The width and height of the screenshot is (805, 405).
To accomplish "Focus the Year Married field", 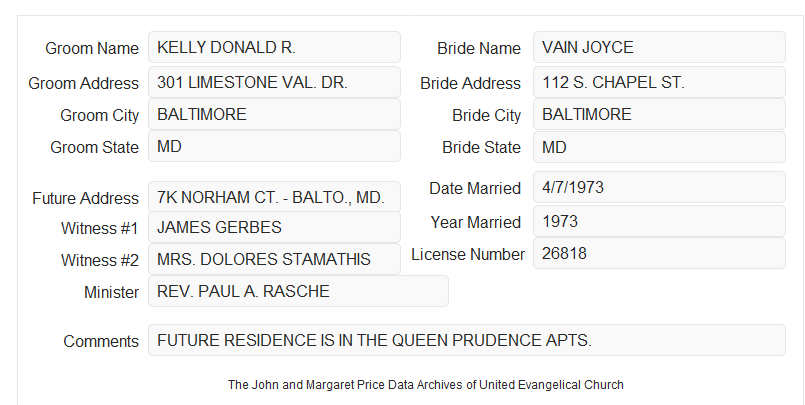I will click(659, 221).
